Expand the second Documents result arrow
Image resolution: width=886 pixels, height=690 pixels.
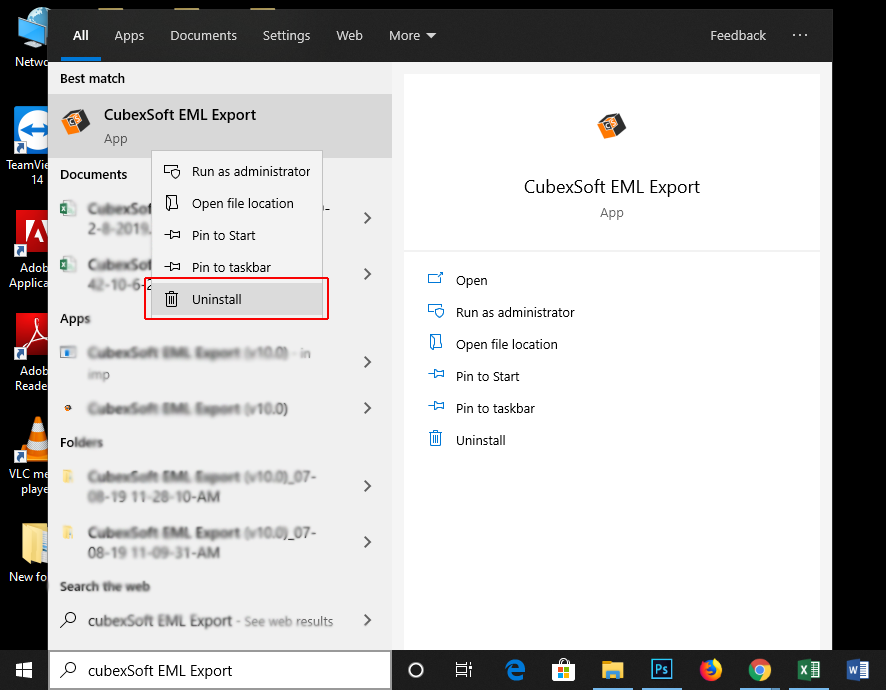(x=368, y=274)
